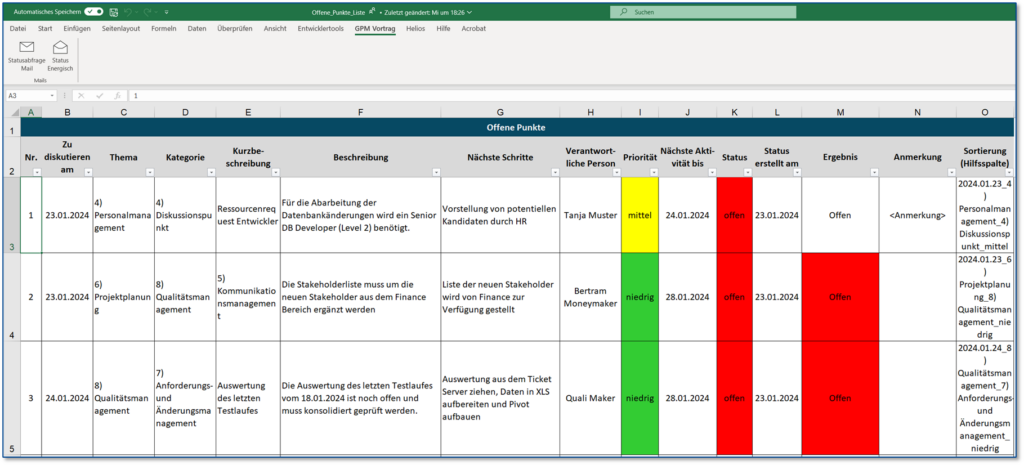Select the Offene Punkte title cell
The width and height of the screenshot is (1024, 465).
[x=519, y=127]
